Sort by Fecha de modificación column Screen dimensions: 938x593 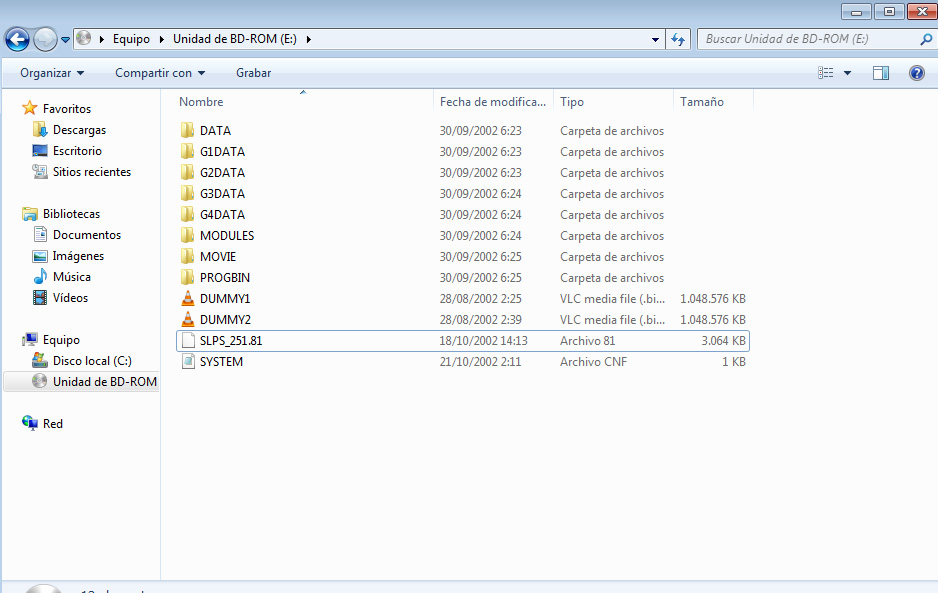click(494, 102)
